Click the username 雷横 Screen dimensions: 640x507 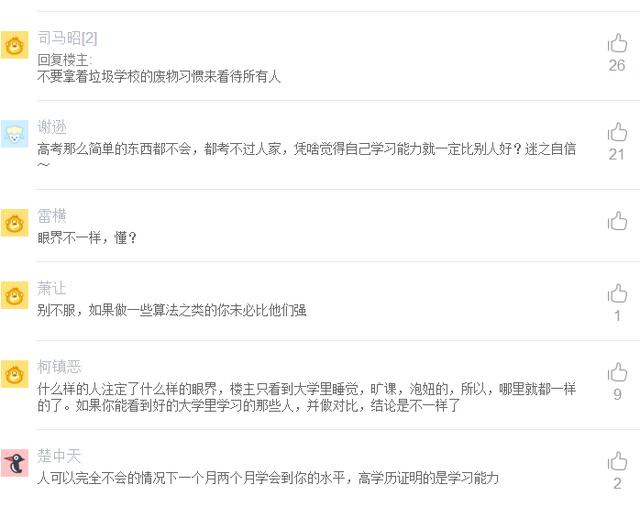(52, 216)
